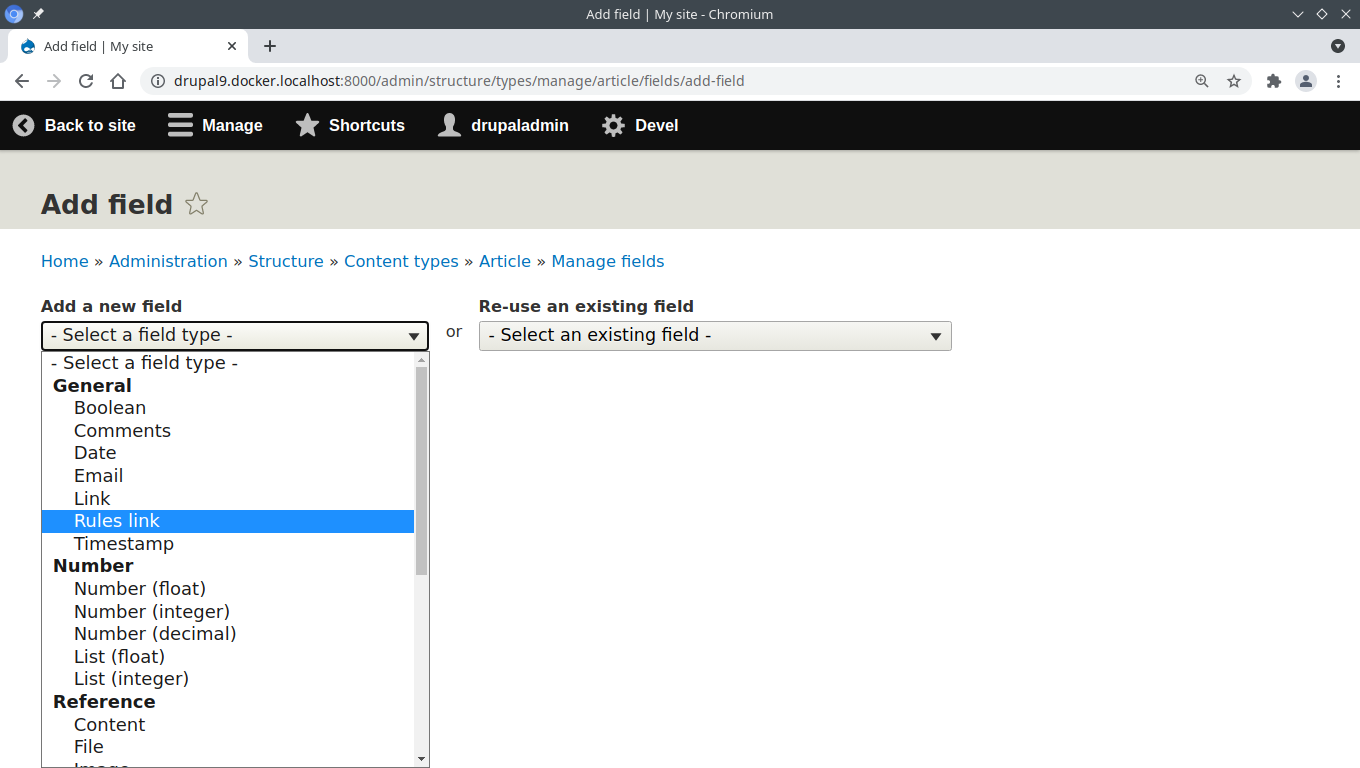Click the down arrow on the dropdown scrollbar
The width and height of the screenshot is (1360, 768).
pos(421,757)
